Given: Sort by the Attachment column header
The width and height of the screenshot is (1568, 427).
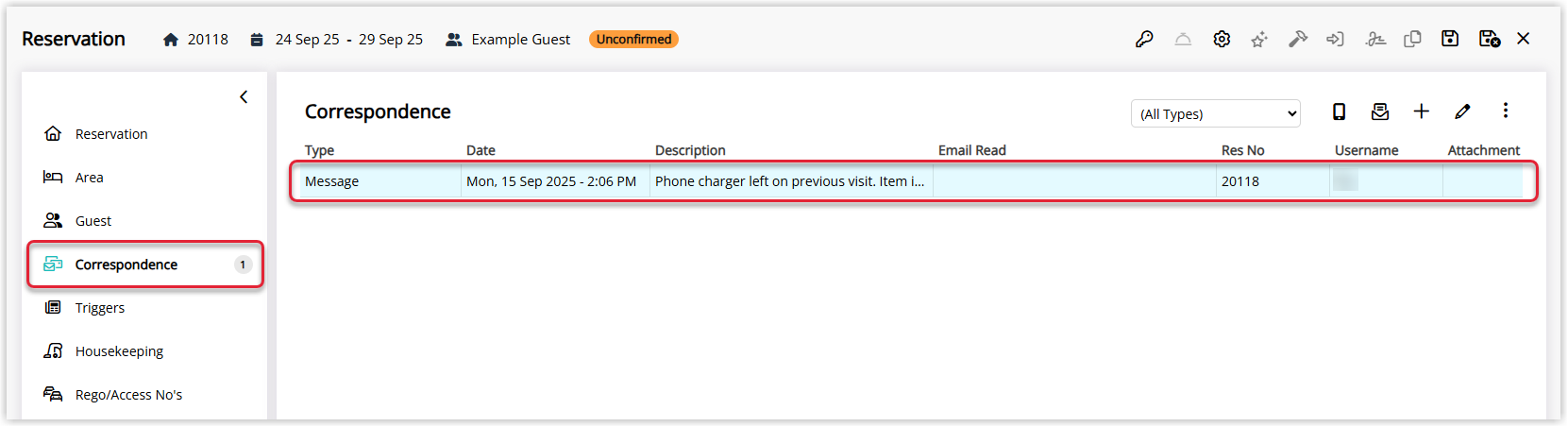Looking at the screenshot, I should pos(1484,150).
